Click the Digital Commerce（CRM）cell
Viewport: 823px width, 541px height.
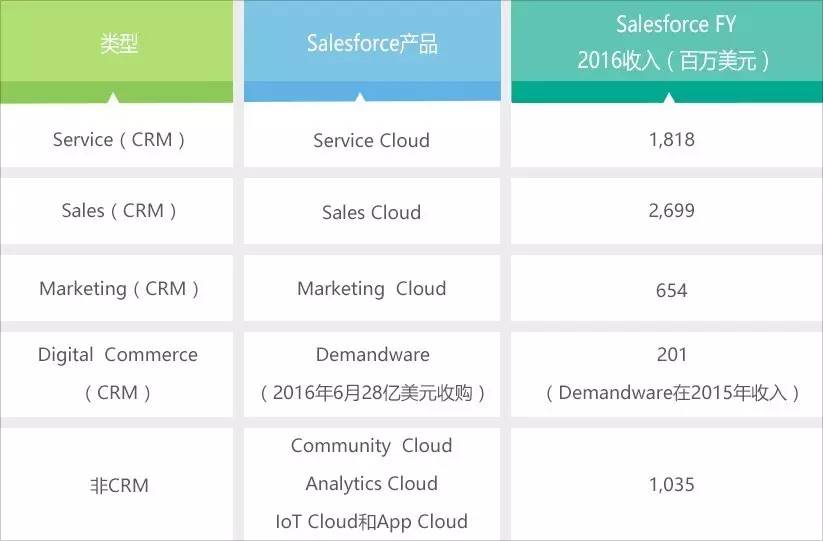click(118, 372)
